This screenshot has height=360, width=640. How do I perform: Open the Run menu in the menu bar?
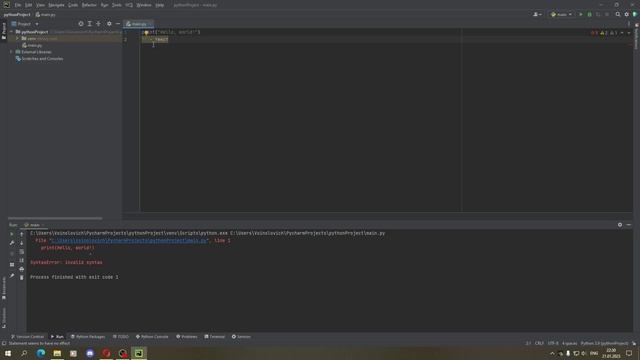click(x=104, y=5)
